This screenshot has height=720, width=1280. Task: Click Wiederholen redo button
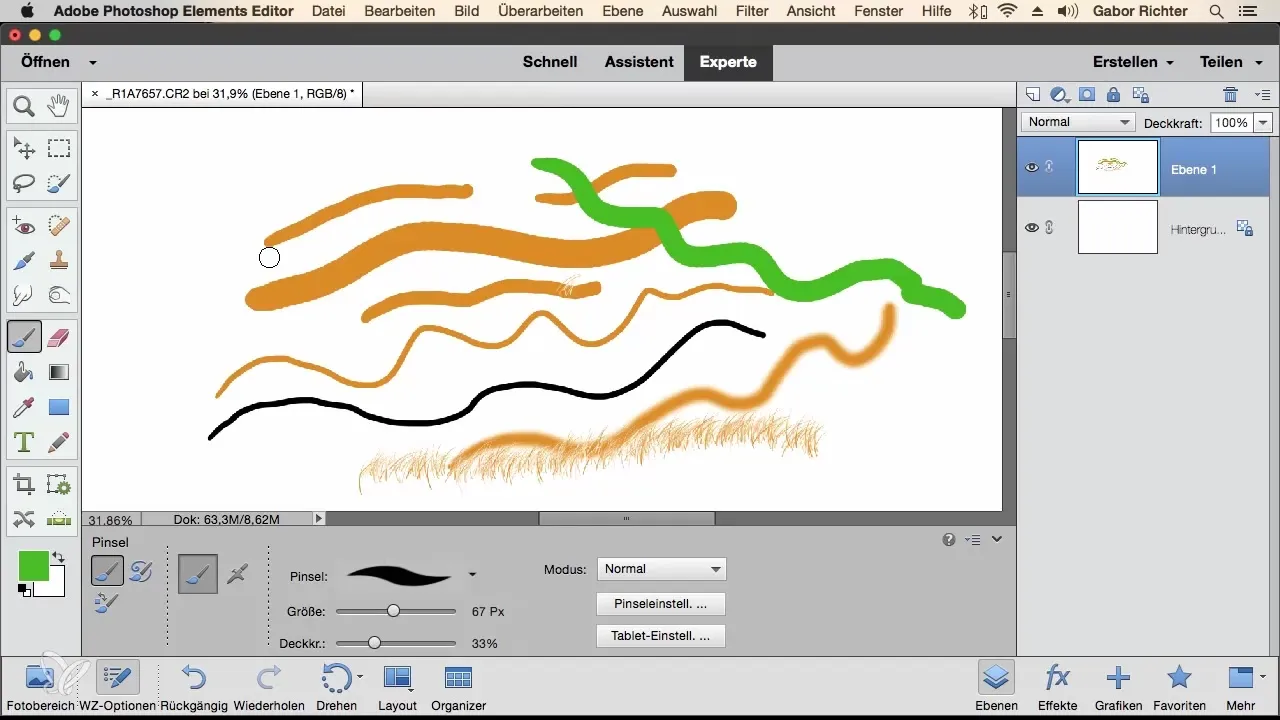click(267, 688)
